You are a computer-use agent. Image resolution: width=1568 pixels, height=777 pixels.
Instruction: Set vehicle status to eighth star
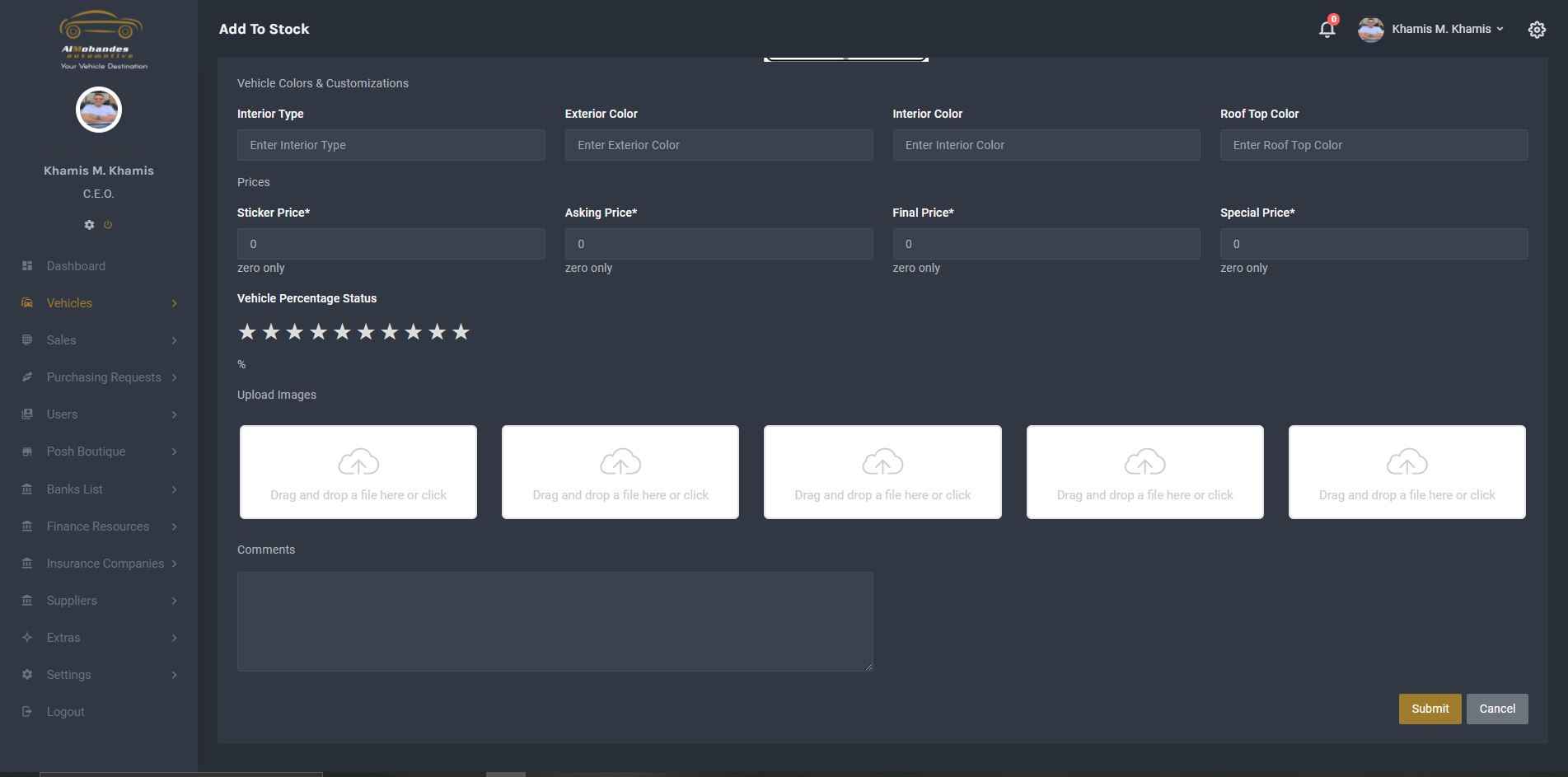pyautogui.click(x=414, y=332)
